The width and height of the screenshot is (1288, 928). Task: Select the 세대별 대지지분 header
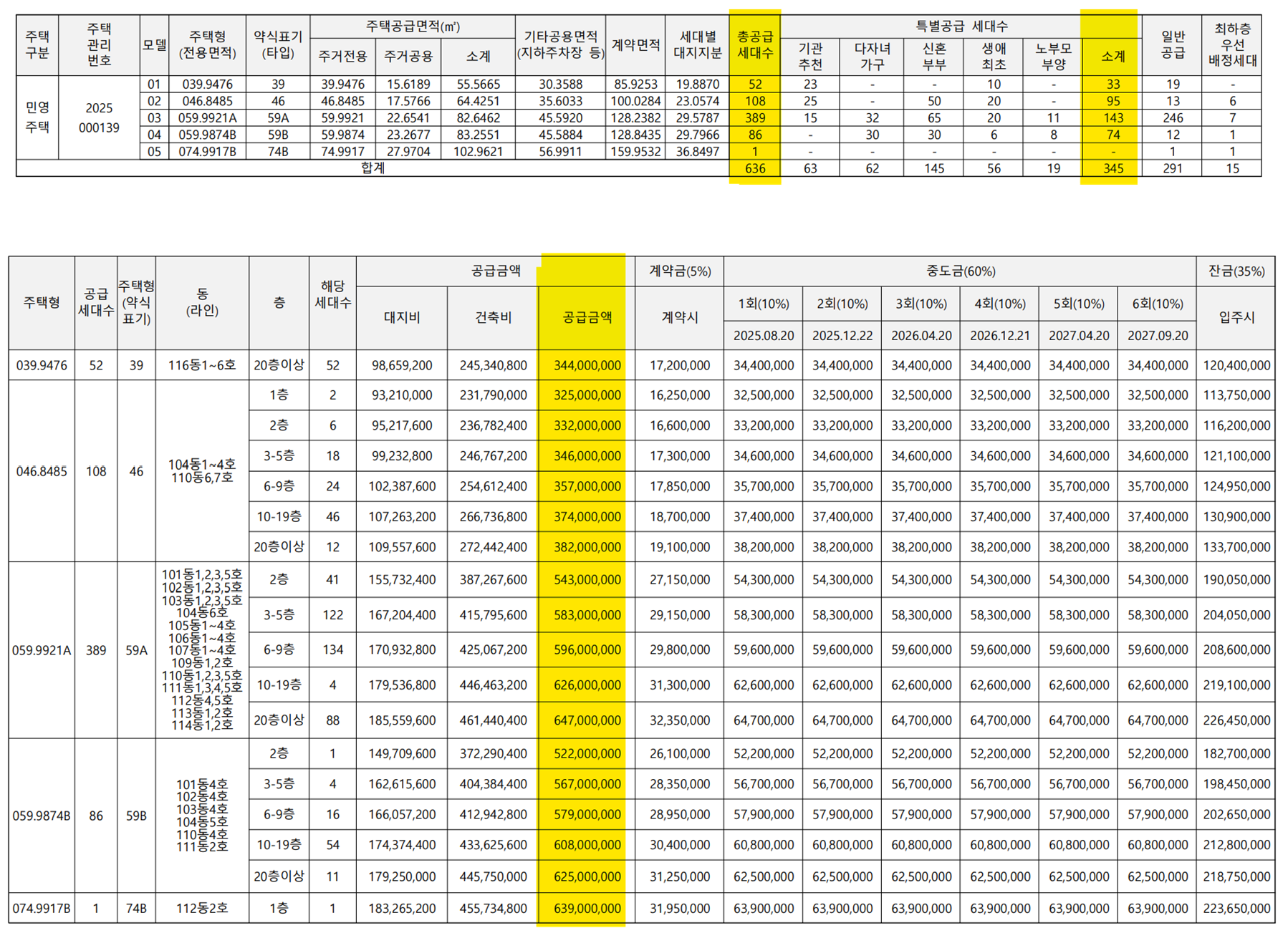pyautogui.click(x=698, y=44)
